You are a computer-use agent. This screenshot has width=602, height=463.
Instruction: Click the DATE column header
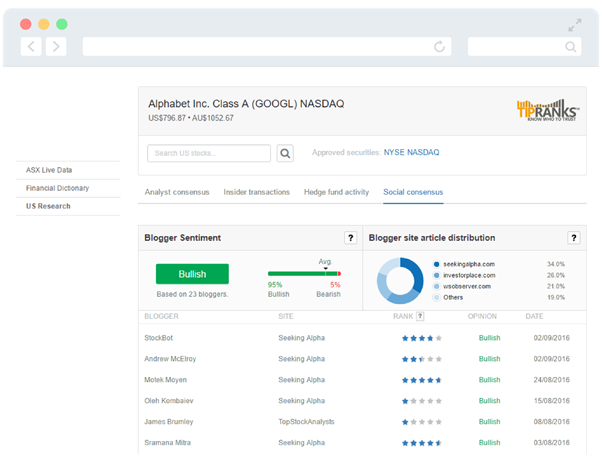coord(534,316)
